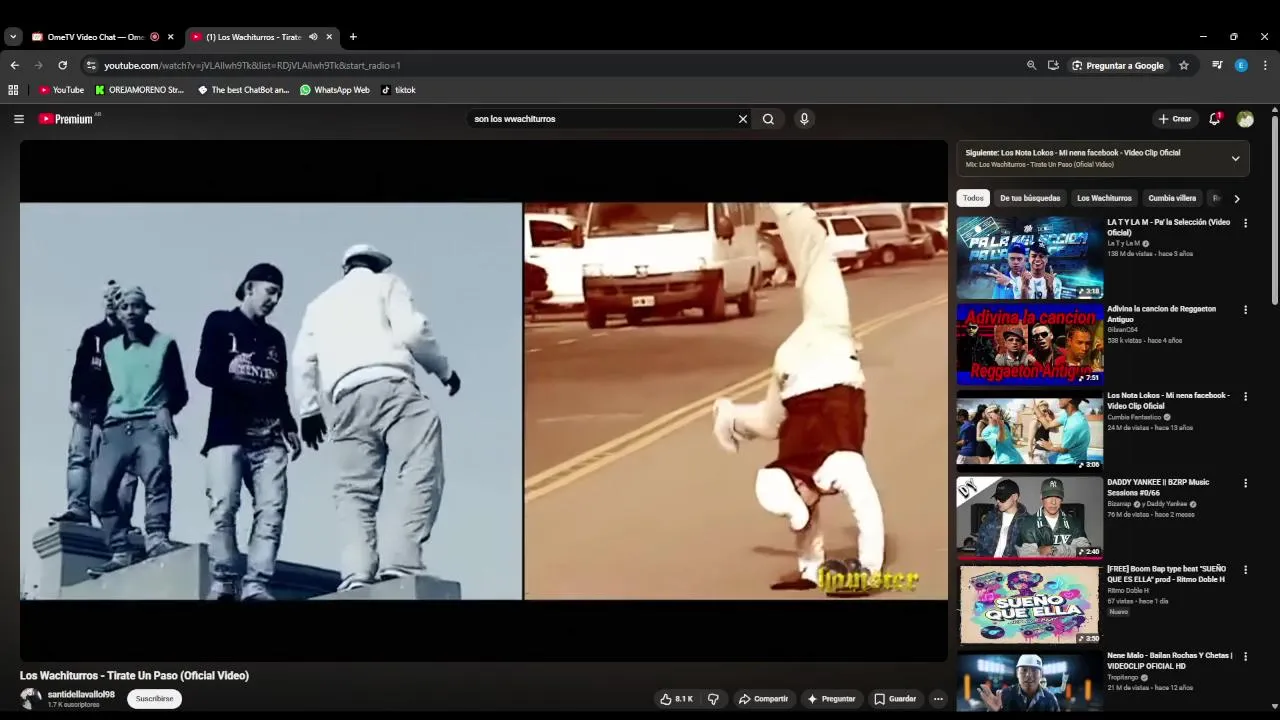Screen dimensions: 1280x720
Task: Click the YouTube search input field
Action: click(x=603, y=119)
